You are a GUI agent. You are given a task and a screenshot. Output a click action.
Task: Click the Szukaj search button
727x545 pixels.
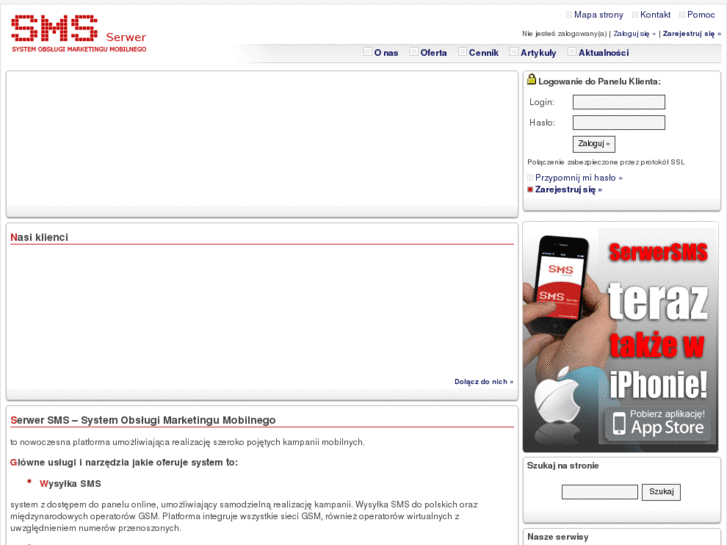click(661, 492)
